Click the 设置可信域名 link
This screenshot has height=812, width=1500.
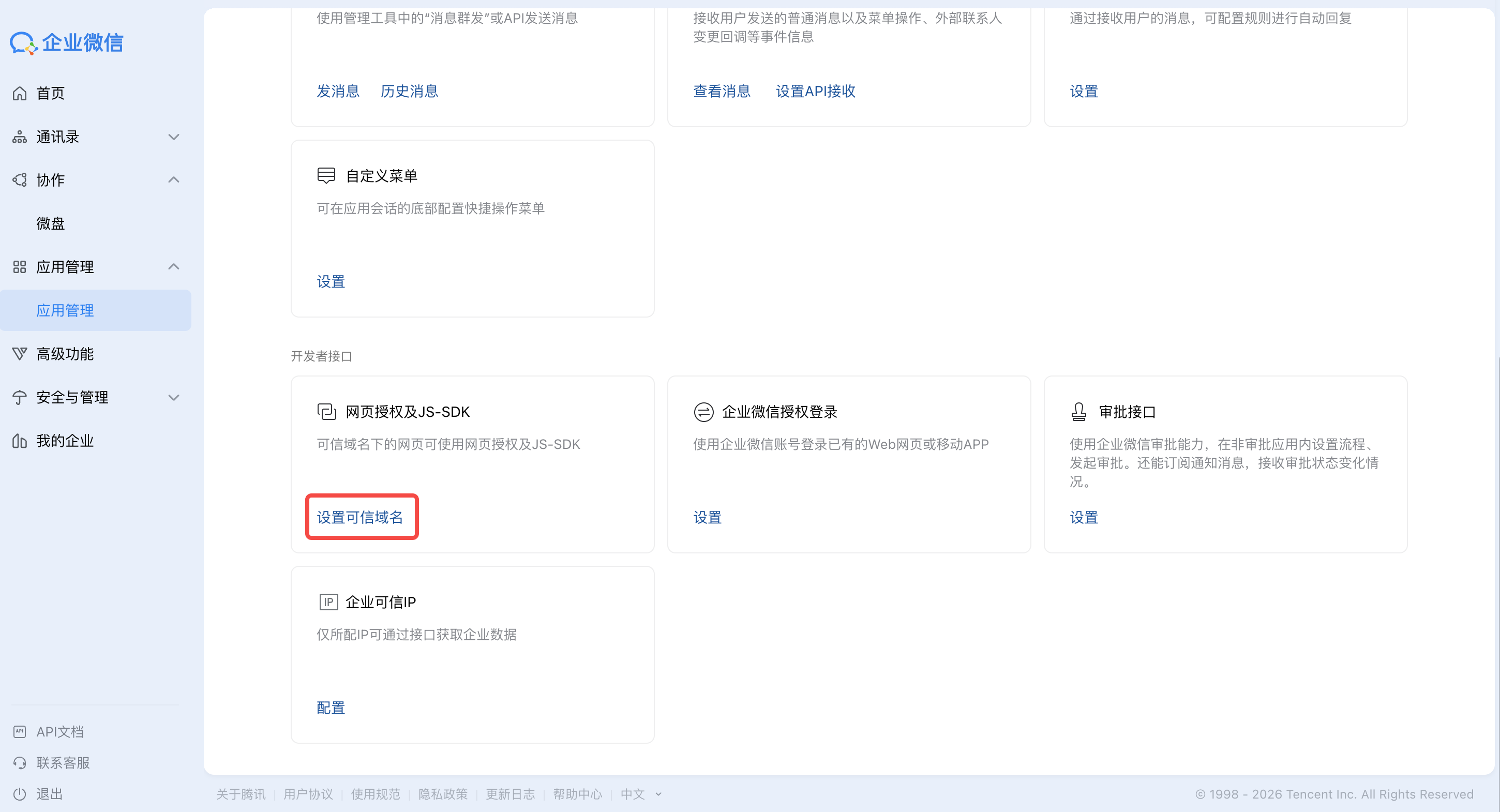tap(360, 517)
